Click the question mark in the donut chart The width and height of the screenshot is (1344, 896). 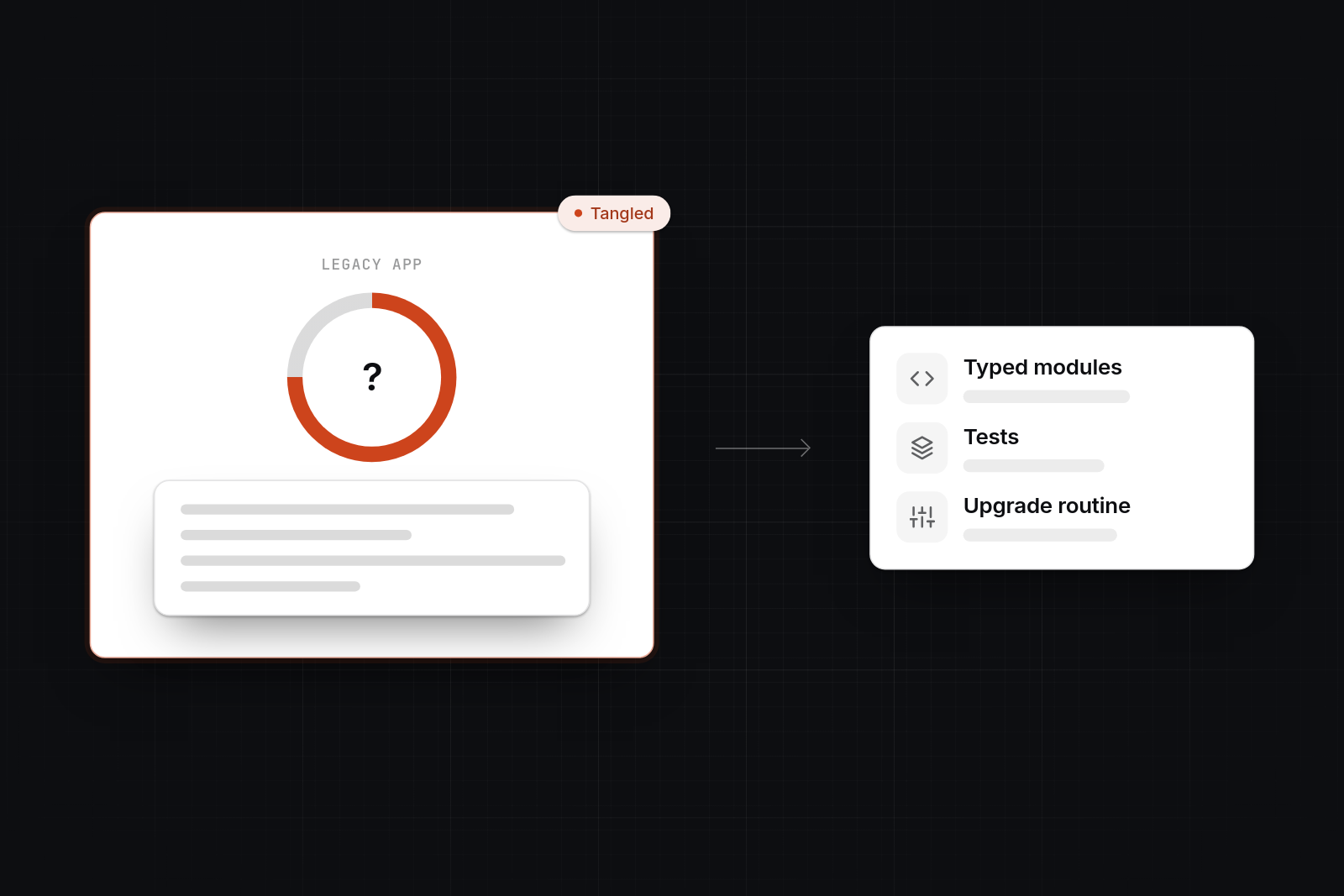(x=372, y=376)
